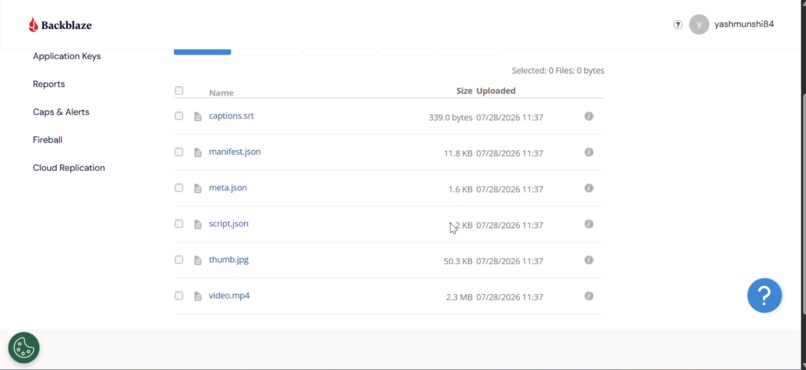Open meta.json file link
806x370 pixels.
point(228,188)
